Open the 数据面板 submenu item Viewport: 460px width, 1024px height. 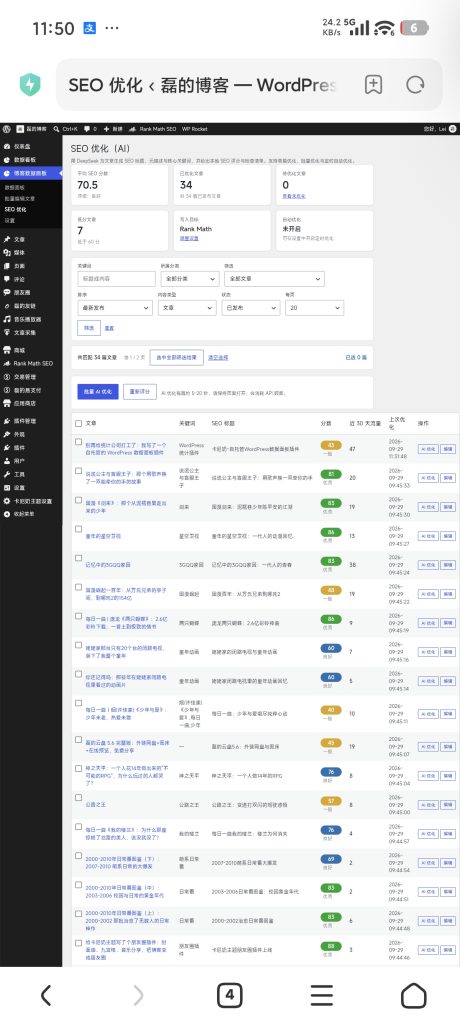pos(14,187)
